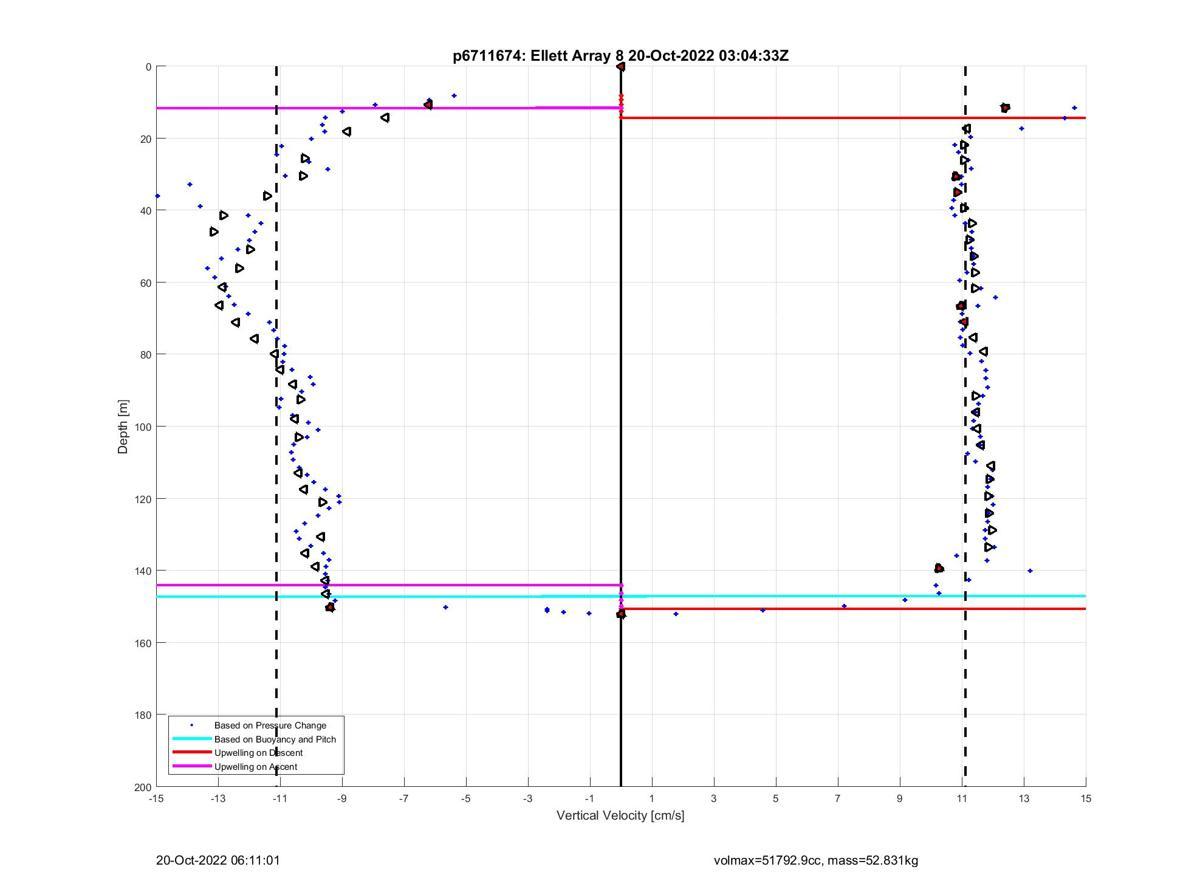Click the blue dot marker in legend
Image resolution: width=1200 pixels, height=885 pixels.
pos(191,725)
